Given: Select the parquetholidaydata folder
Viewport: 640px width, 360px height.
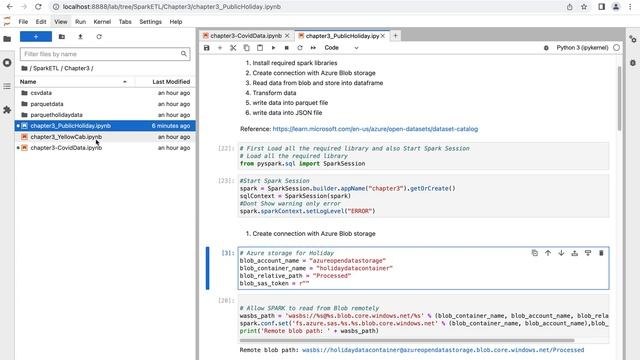Looking at the screenshot, I should 105,115.
